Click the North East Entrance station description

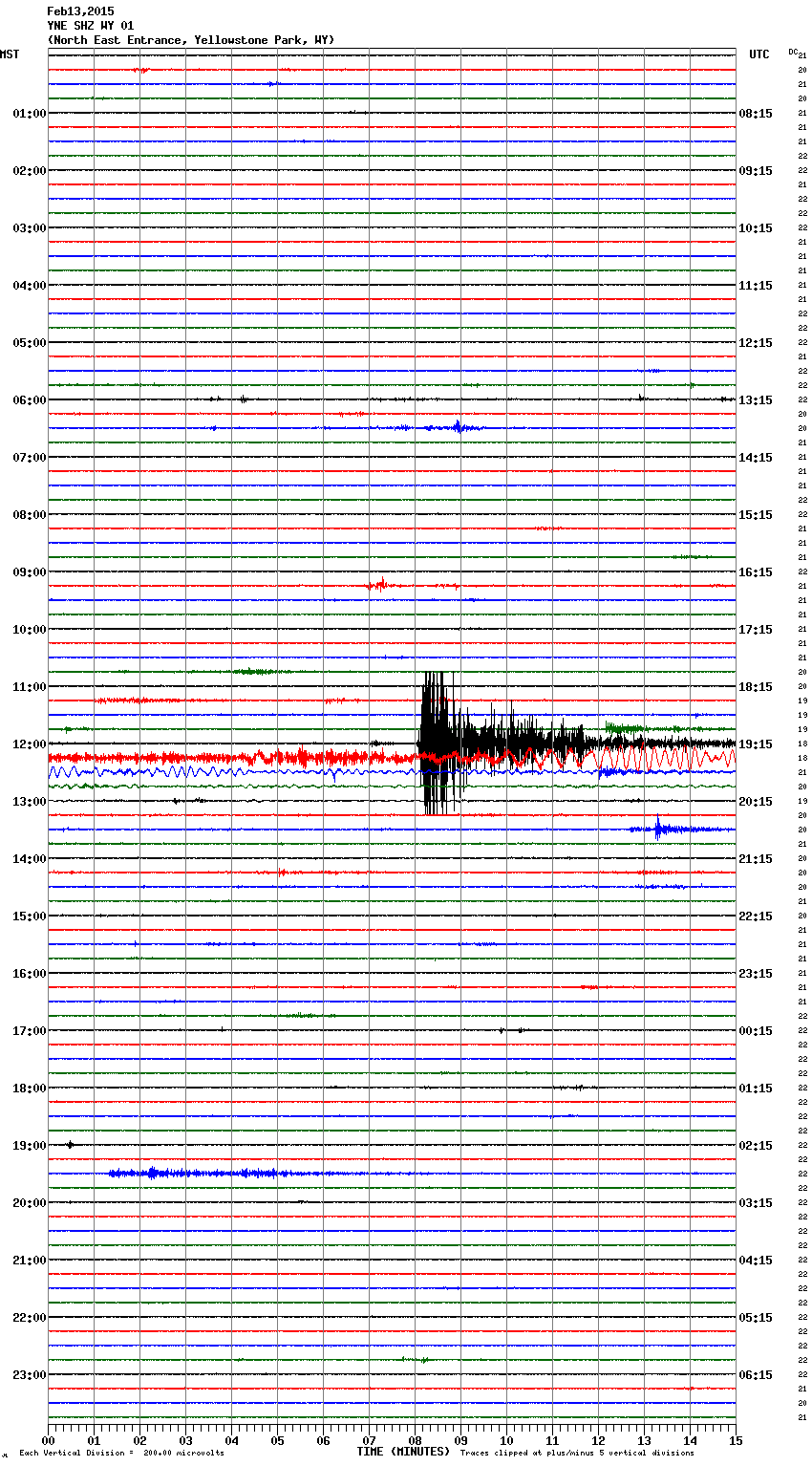tap(191, 40)
